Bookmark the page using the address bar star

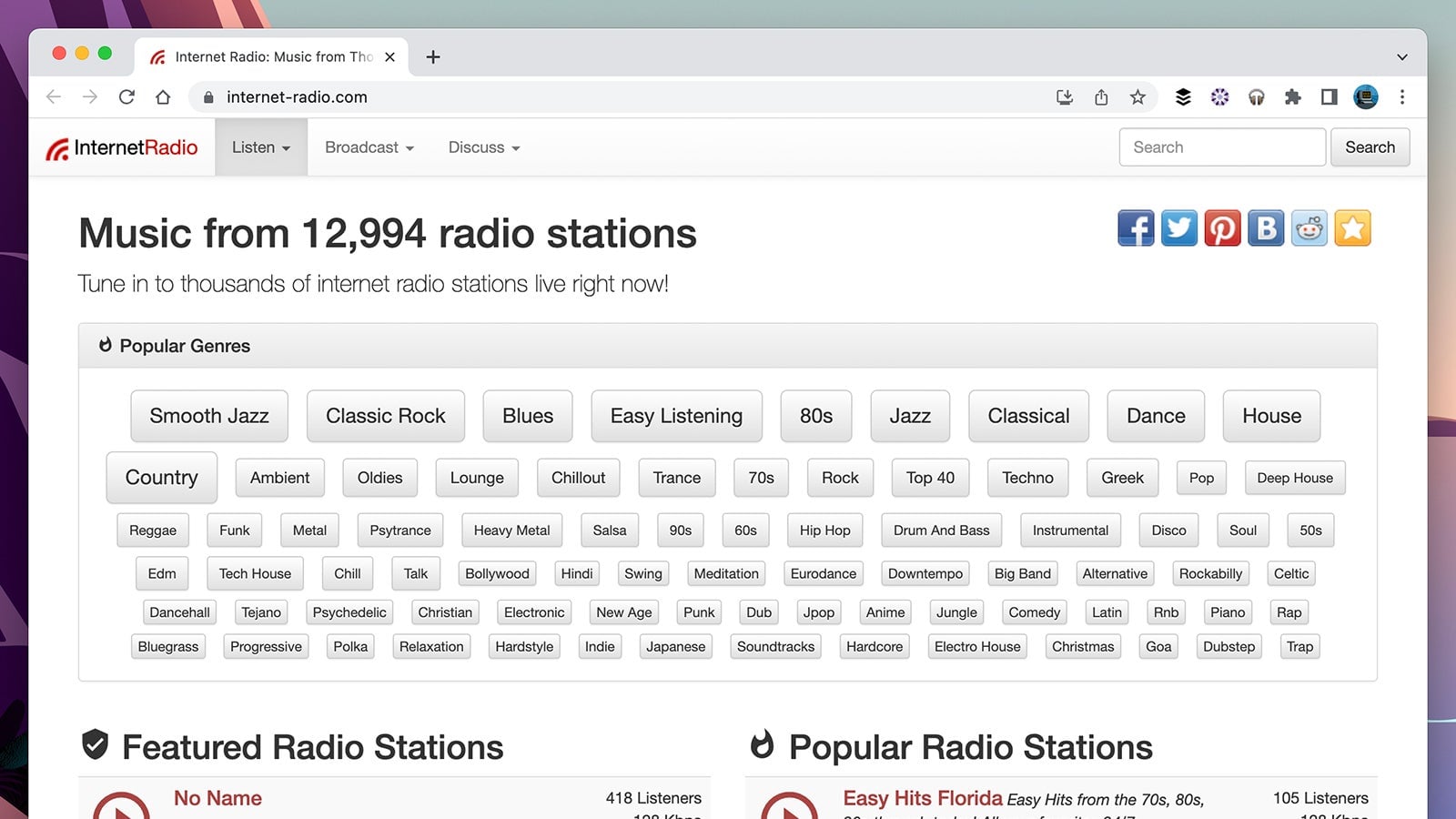pos(1137,96)
